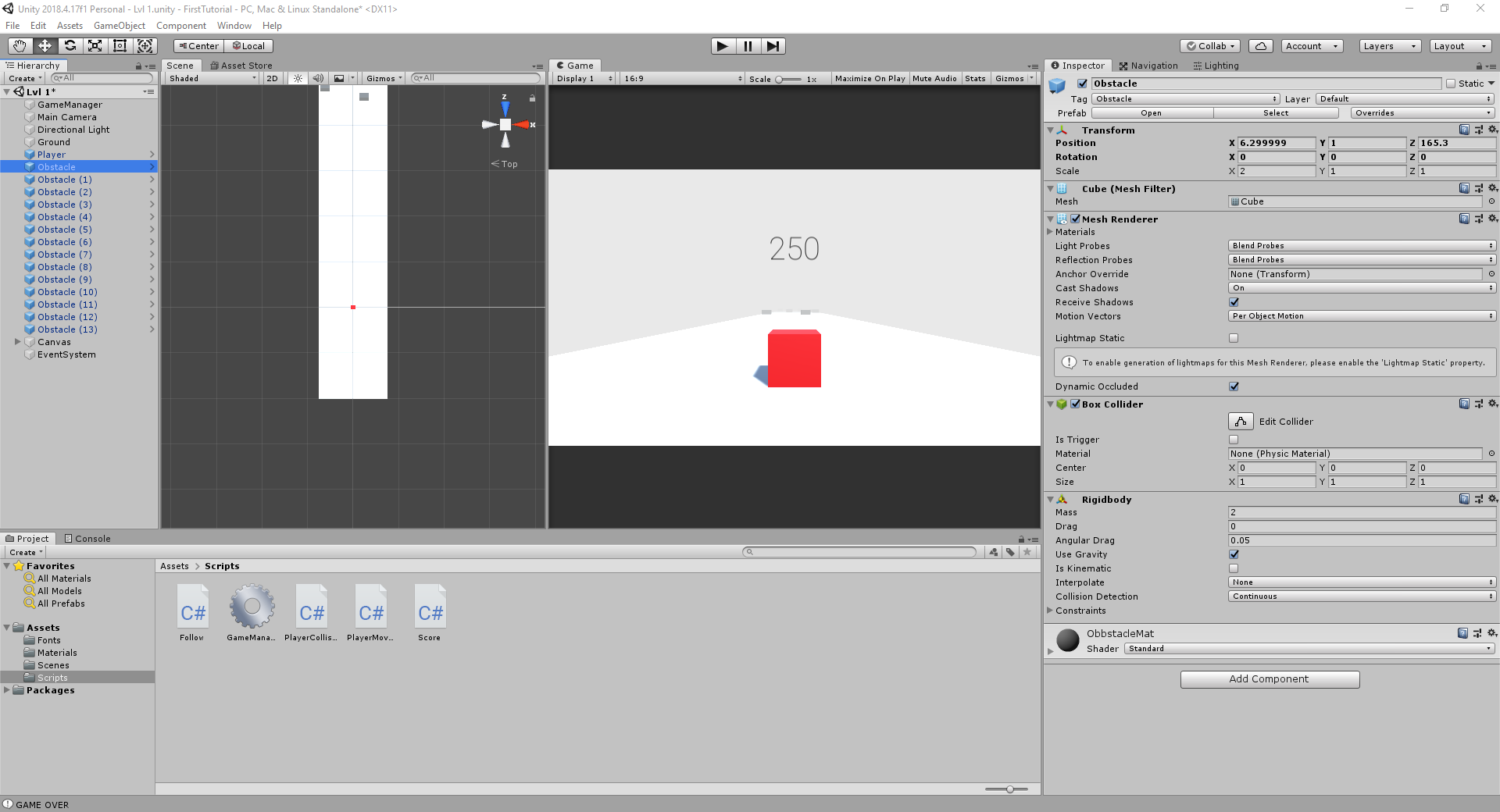Toggle Mute Audio in Game view
The image size is (1500, 812).
click(x=934, y=78)
